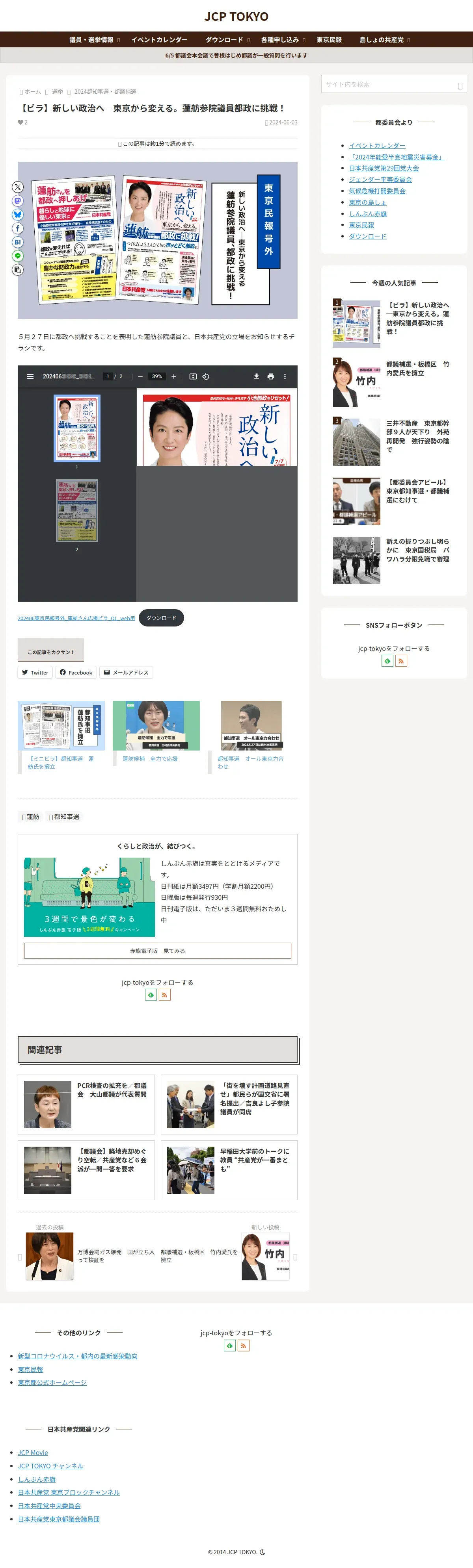Screen dimensions: 473x1568
Task: Submit site search magnifier icon
Action: pos(460,85)
